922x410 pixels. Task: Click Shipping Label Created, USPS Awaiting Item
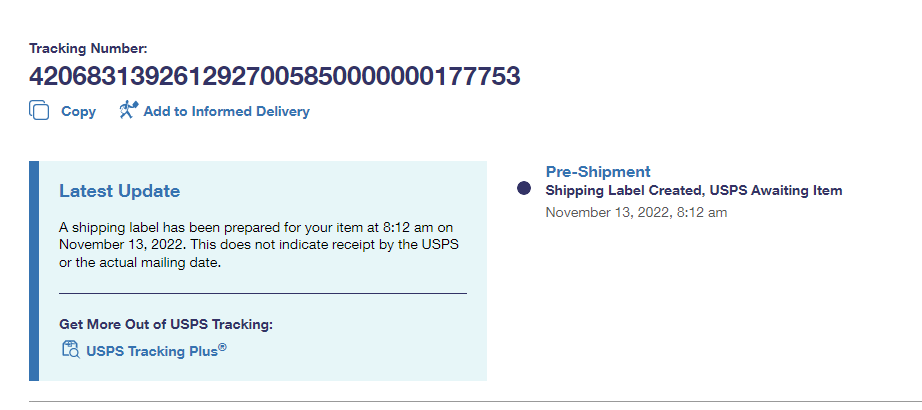[694, 190]
